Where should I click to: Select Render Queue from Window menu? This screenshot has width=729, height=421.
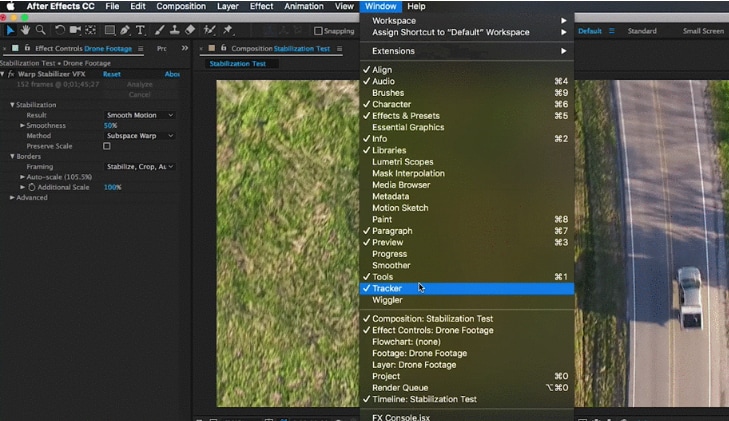pos(467,388)
